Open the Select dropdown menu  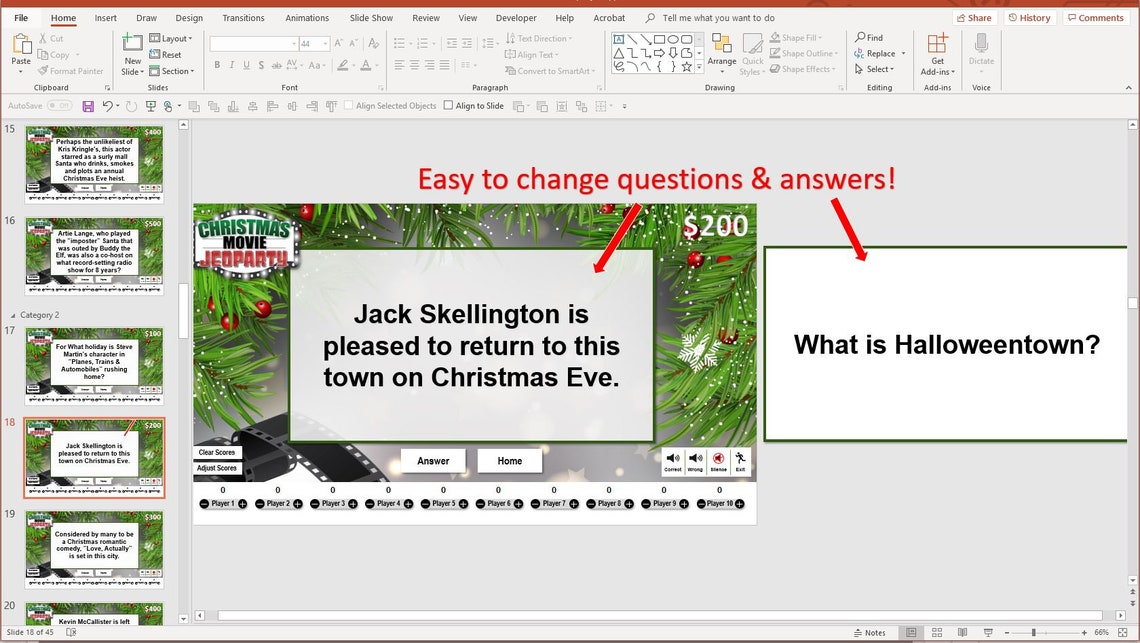877,69
